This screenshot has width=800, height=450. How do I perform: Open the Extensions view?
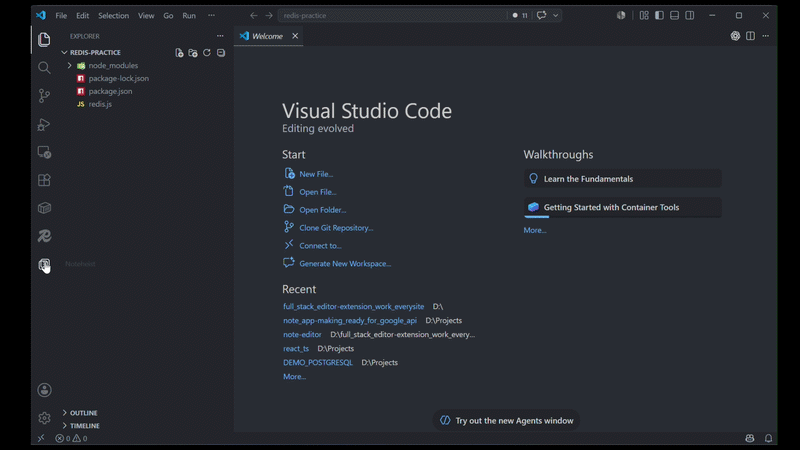tap(44, 180)
